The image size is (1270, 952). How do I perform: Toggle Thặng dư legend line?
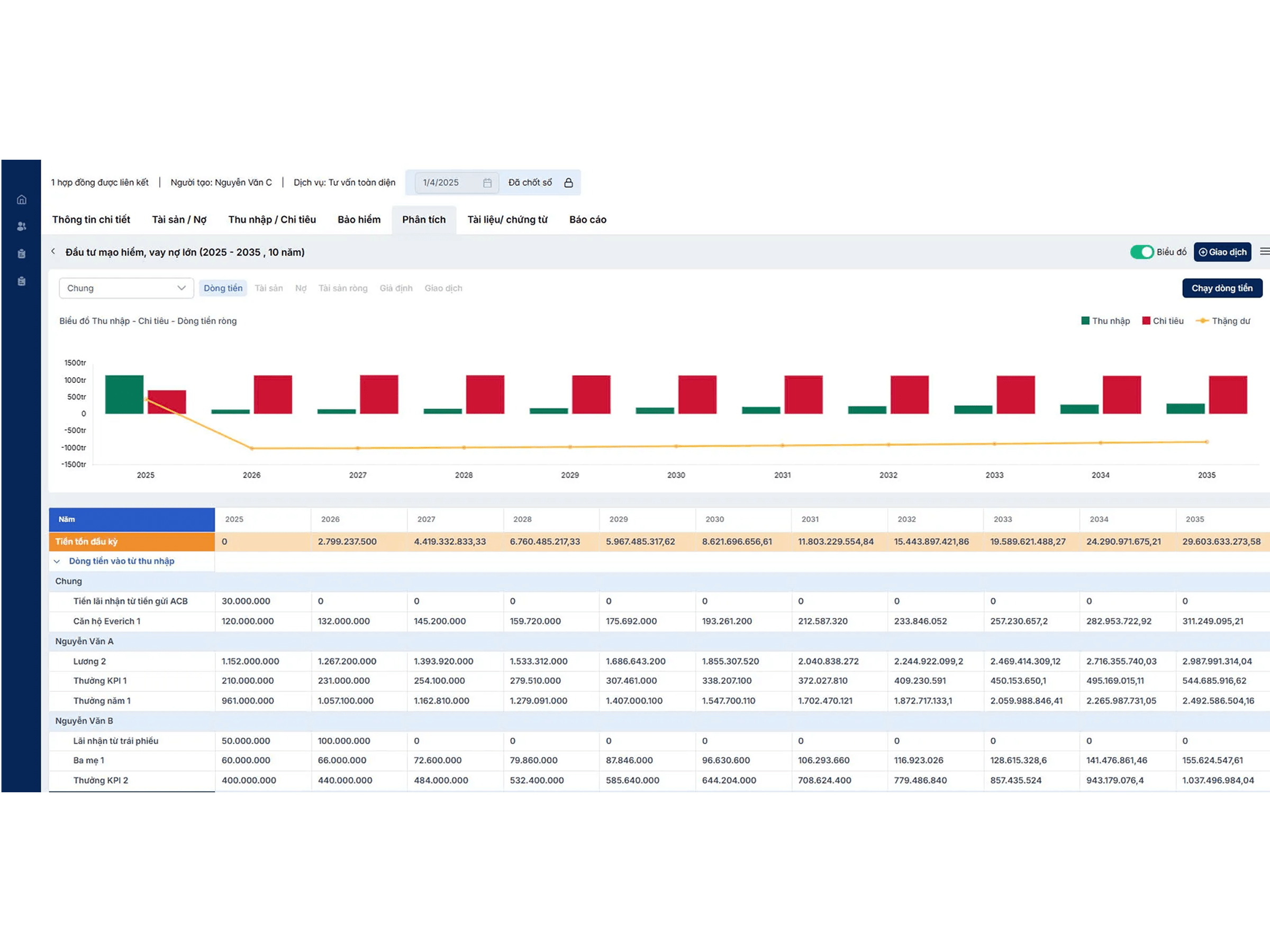[1222, 321]
